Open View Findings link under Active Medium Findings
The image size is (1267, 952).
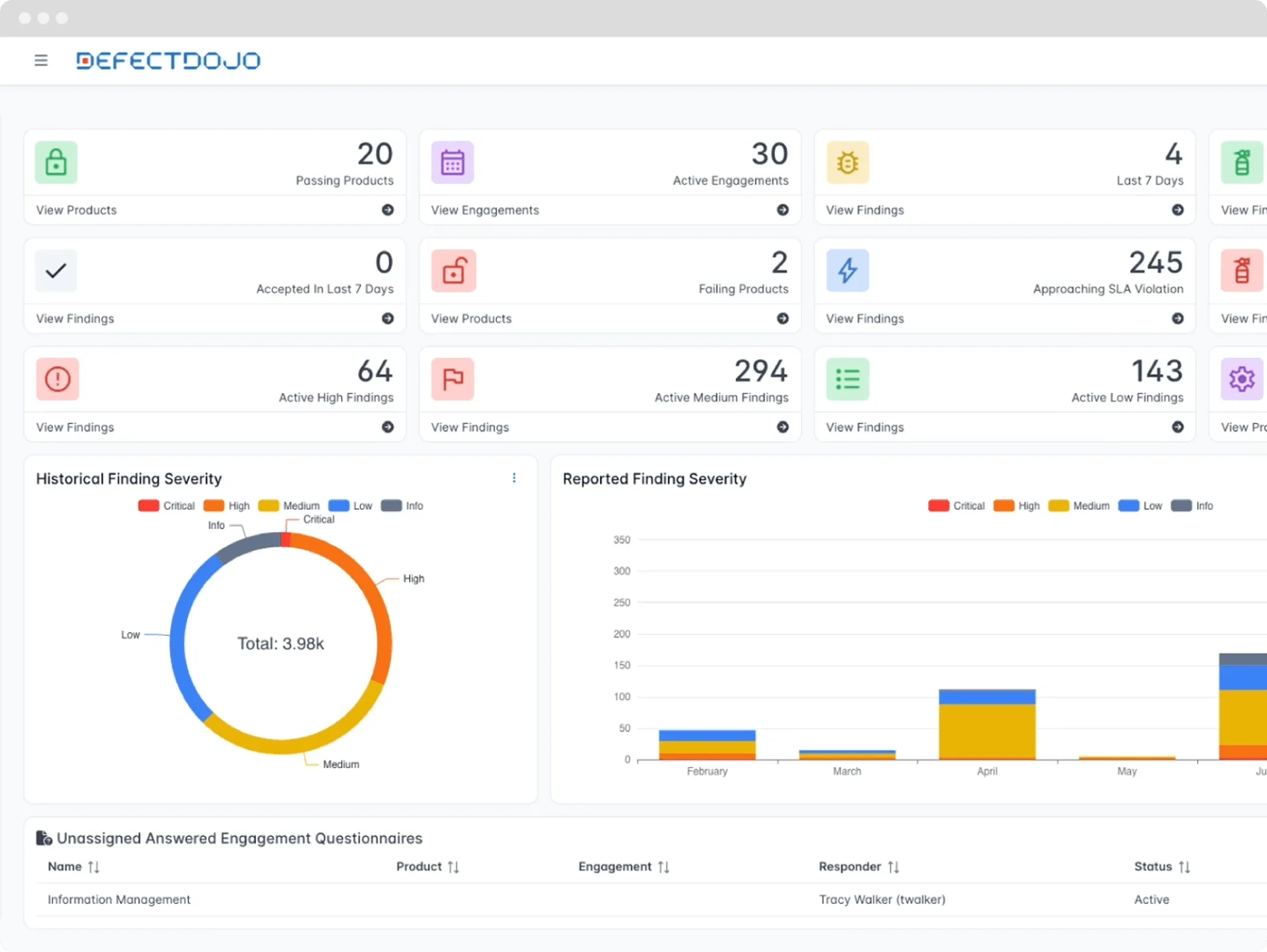(470, 427)
